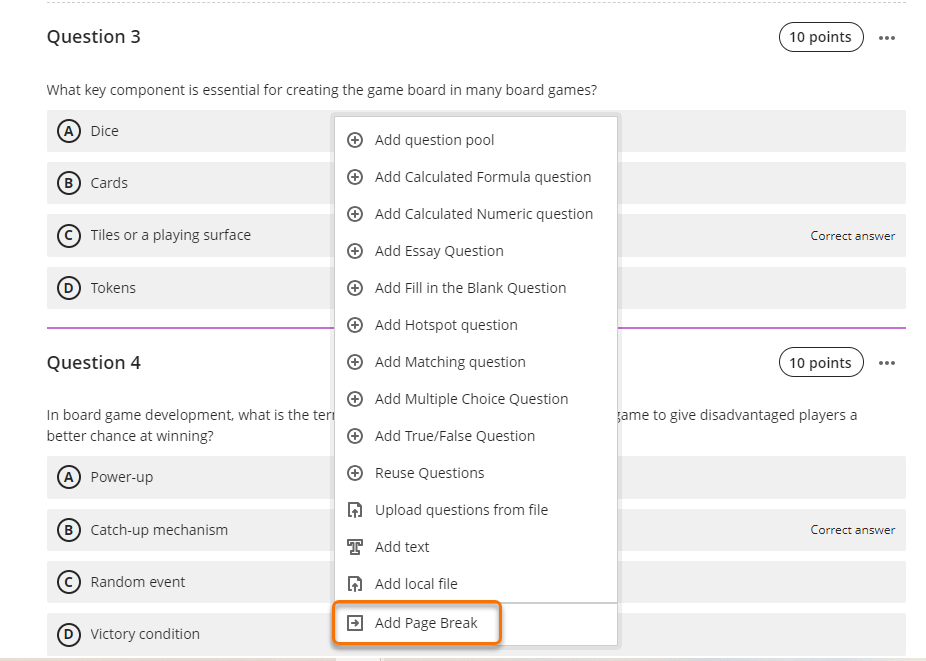This screenshot has width=926, height=661.
Task: Click plus icon beside Add Hotspot question
Action: [x=354, y=325]
